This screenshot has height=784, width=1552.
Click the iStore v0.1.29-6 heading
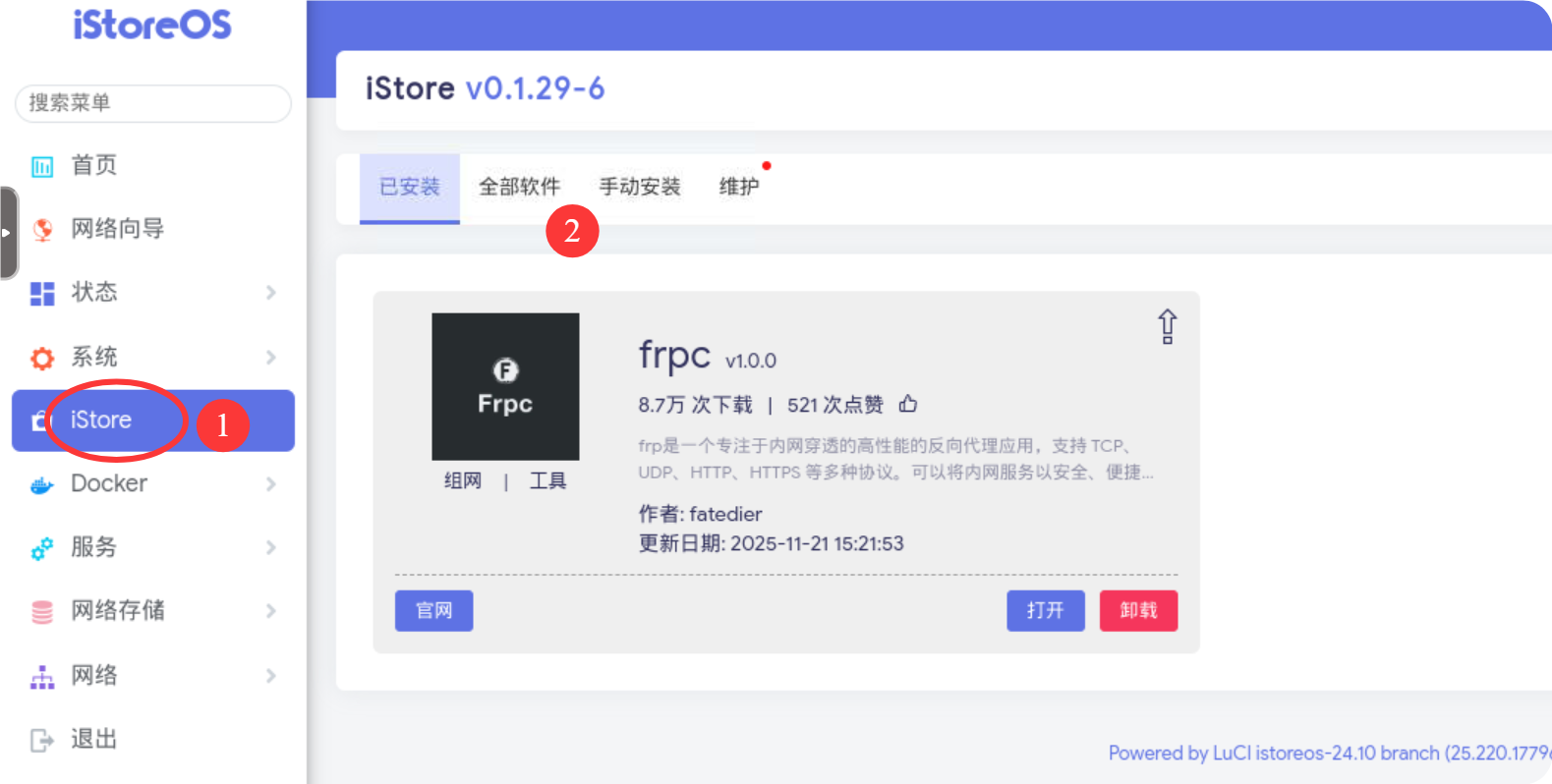point(486,88)
